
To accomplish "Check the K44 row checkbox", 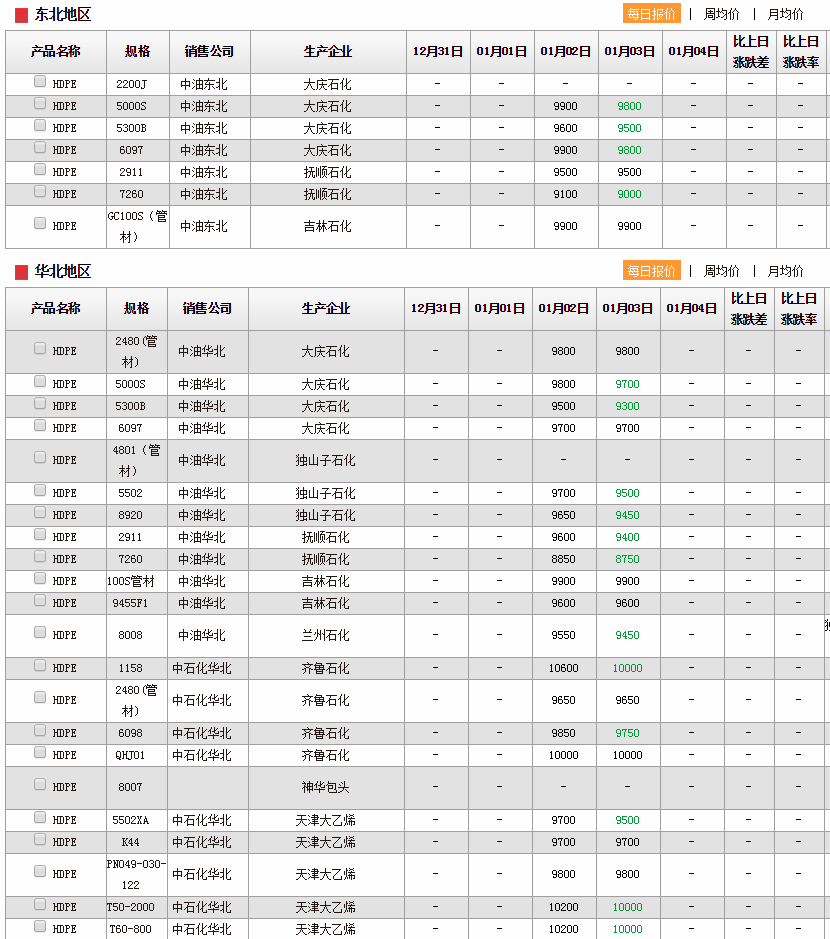I will [x=40, y=840].
